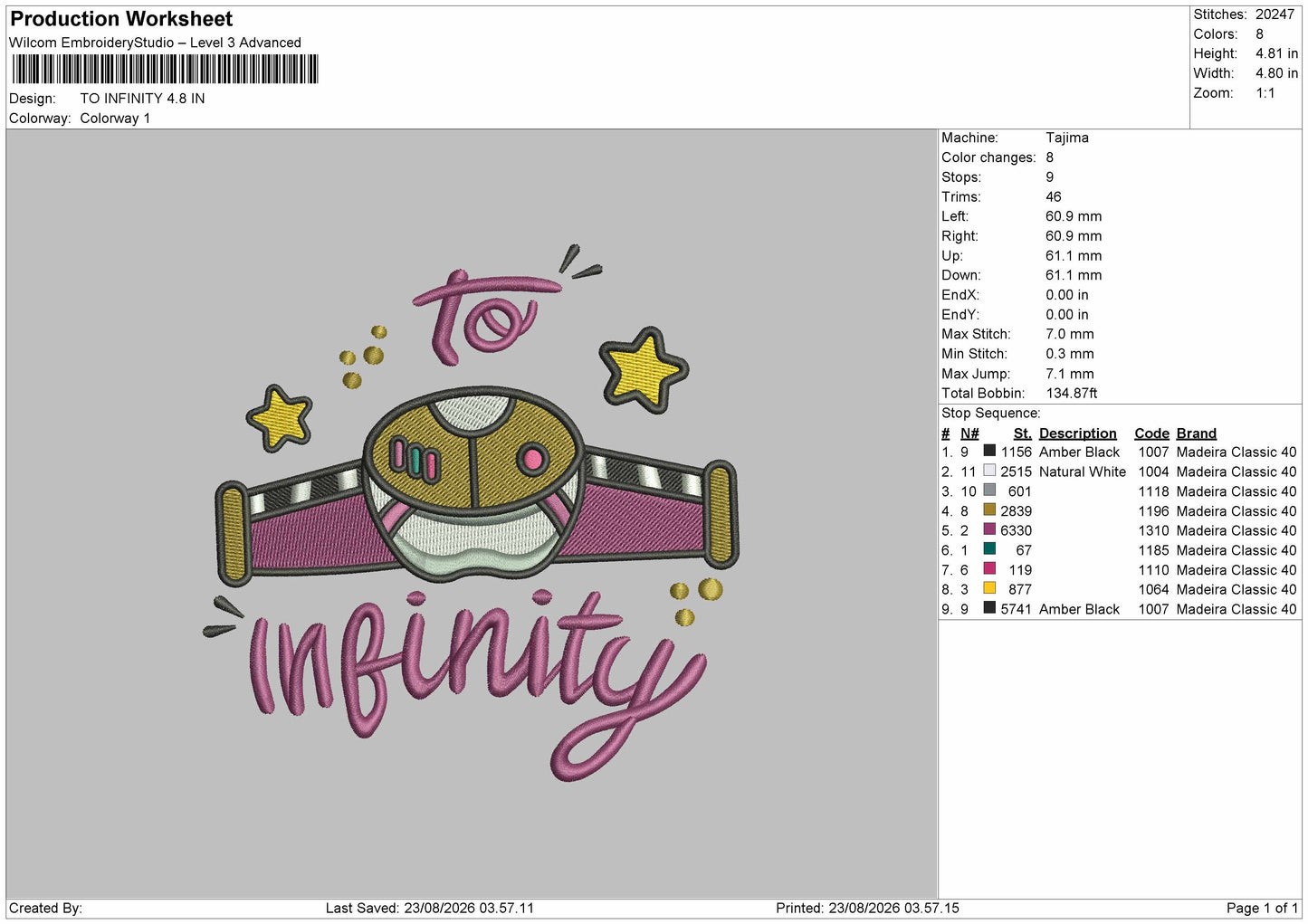This screenshot has height=924, width=1308.
Task: Click the purple swatch for code 1310
Action: 989,529
